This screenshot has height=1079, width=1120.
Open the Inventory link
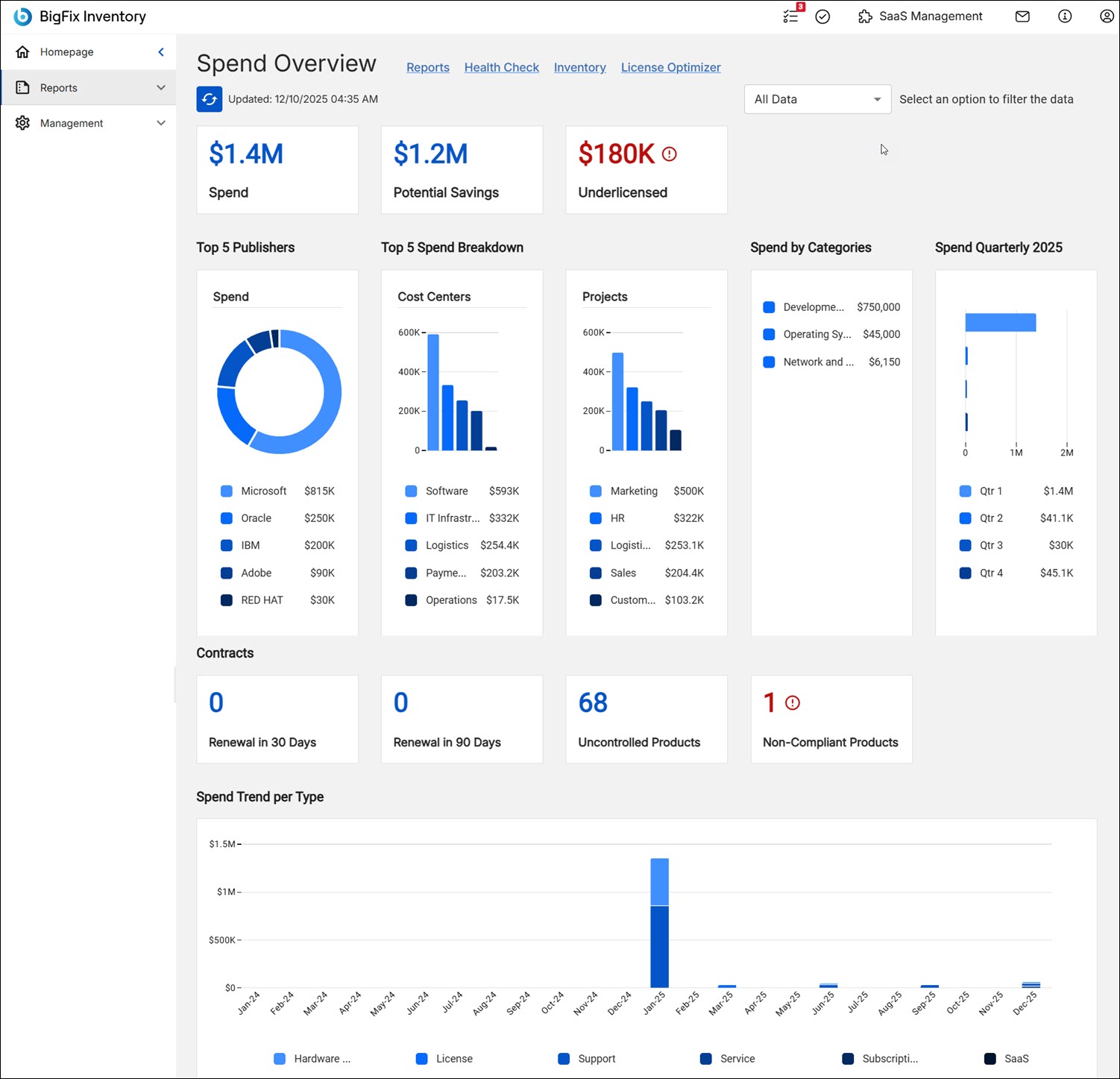[x=580, y=67]
